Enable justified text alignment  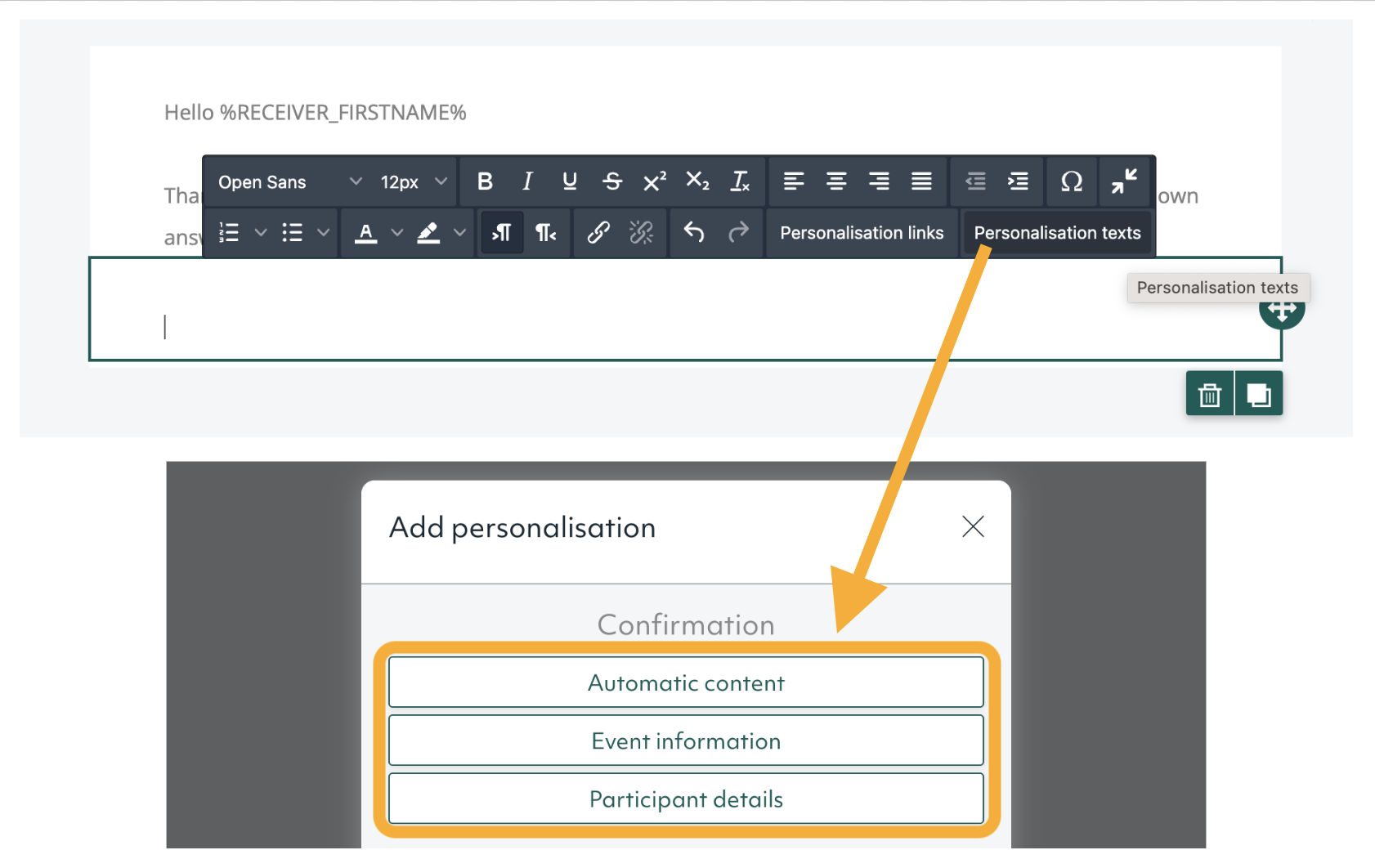pyautogui.click(x=922, y=181)
